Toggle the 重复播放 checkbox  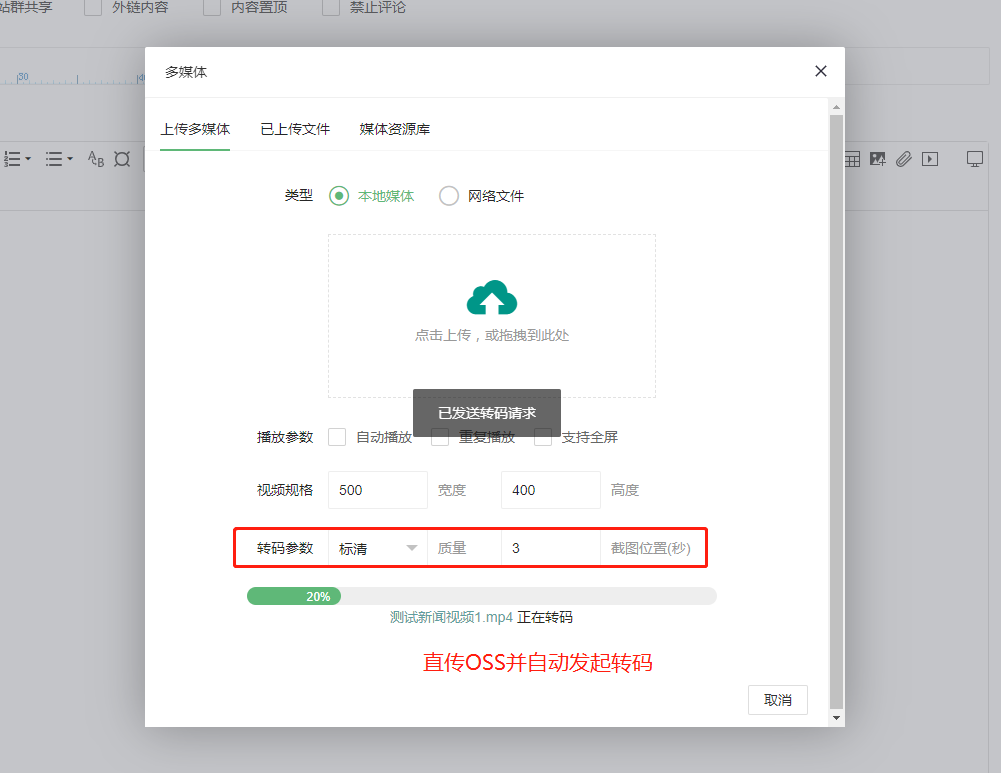[440, 437]
